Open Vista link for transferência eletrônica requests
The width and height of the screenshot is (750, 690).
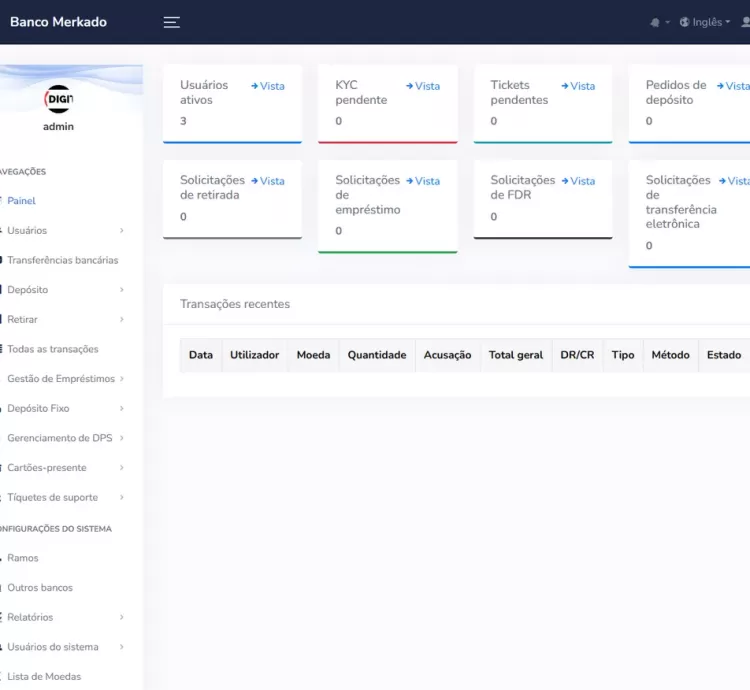click(734, 181)
